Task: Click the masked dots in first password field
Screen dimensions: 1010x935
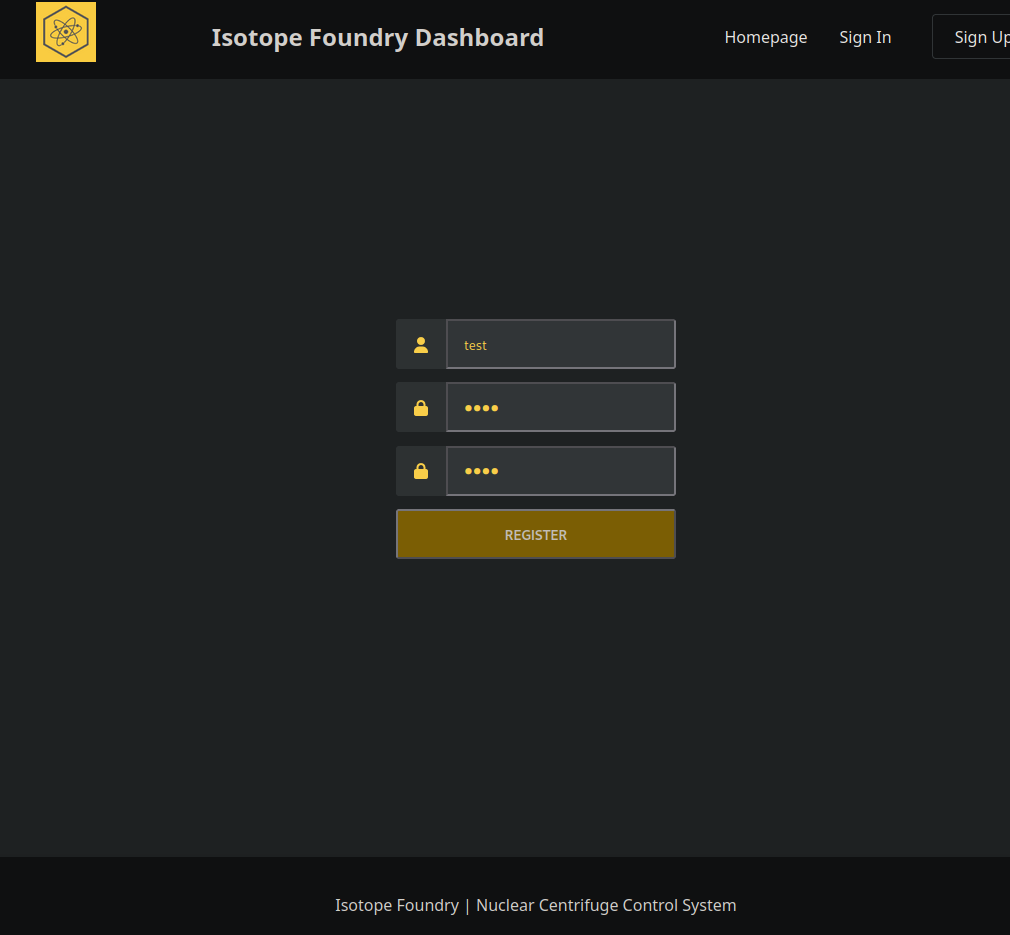Action: click(x=481, y=408)
